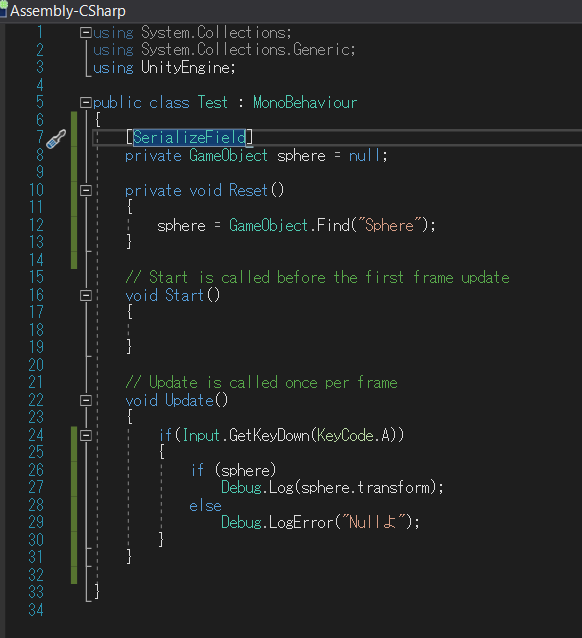Click the Test class name
The width and height of the screenshot is (582, 638).
point(212,102)
